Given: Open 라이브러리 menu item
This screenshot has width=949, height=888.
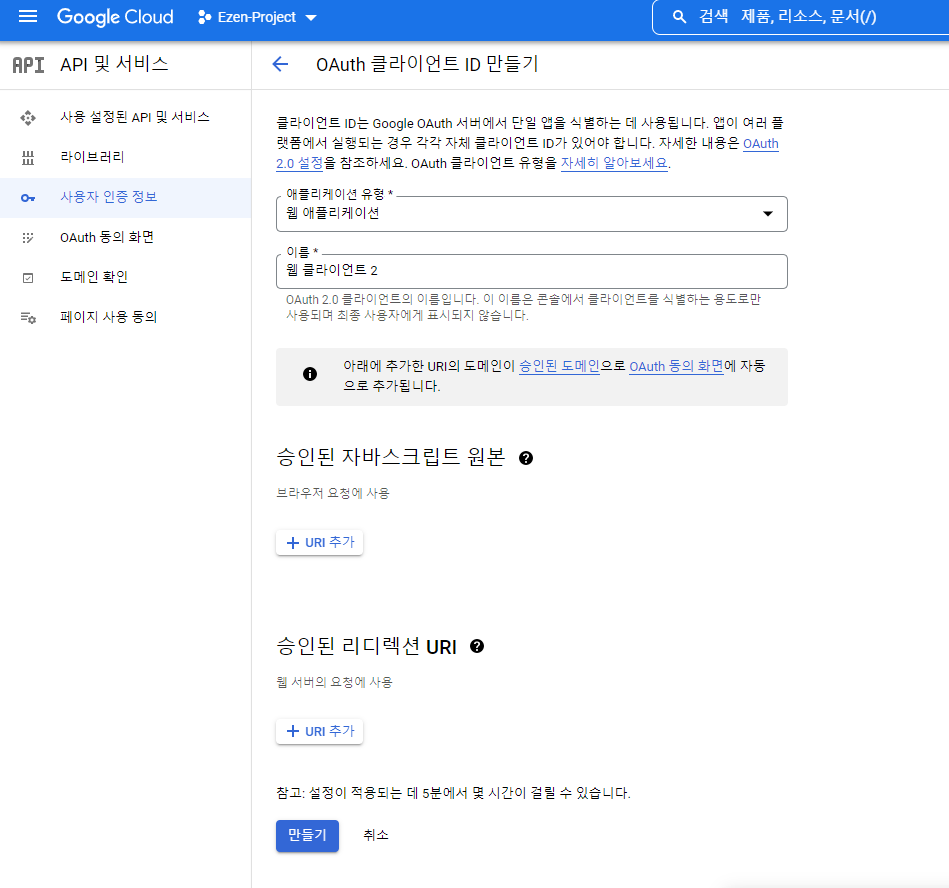Looking at the screenshot, I should [x=125, y=157].
